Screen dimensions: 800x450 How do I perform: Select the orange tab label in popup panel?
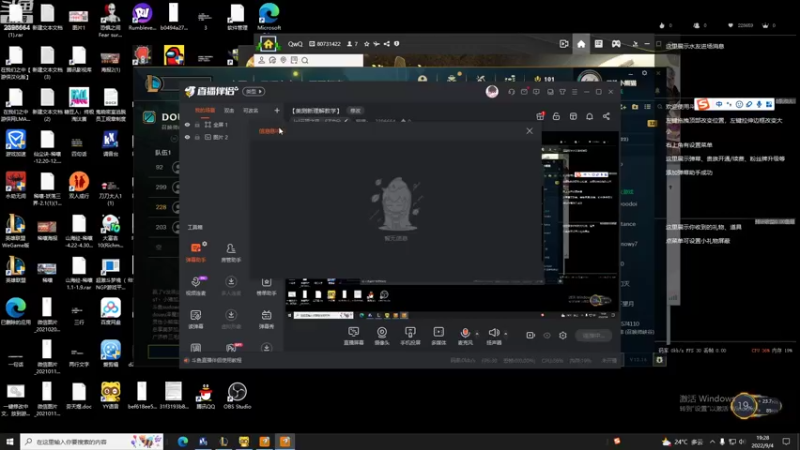269,131
